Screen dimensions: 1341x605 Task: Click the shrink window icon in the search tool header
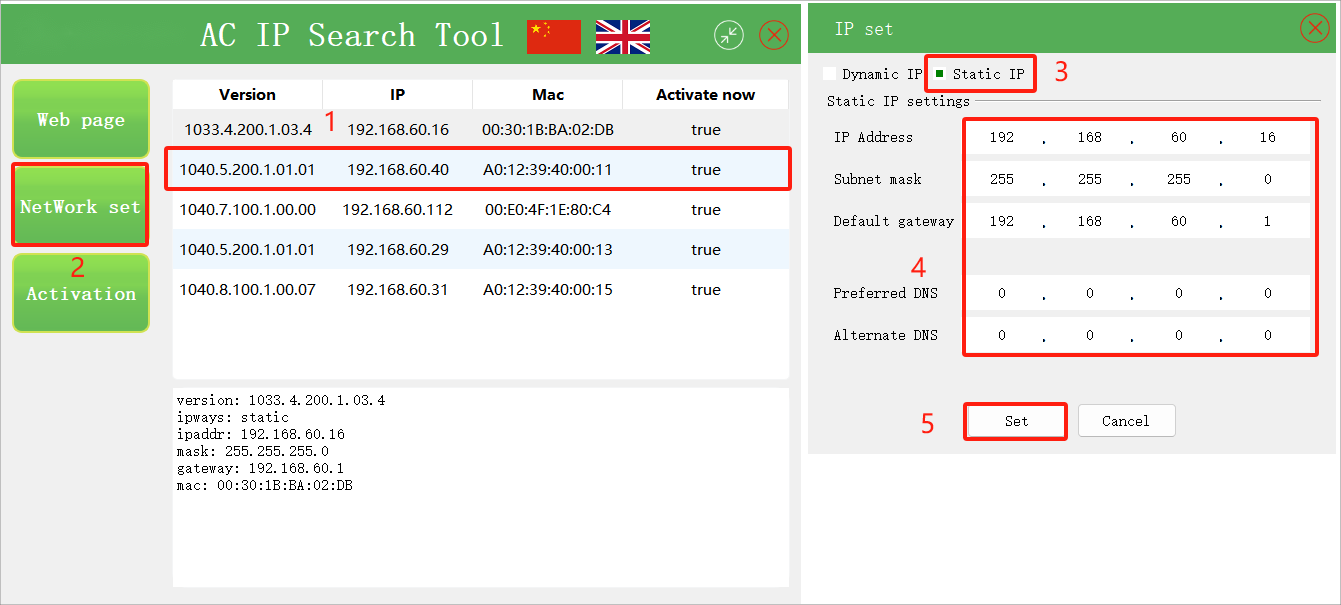[x=729, y=36]
